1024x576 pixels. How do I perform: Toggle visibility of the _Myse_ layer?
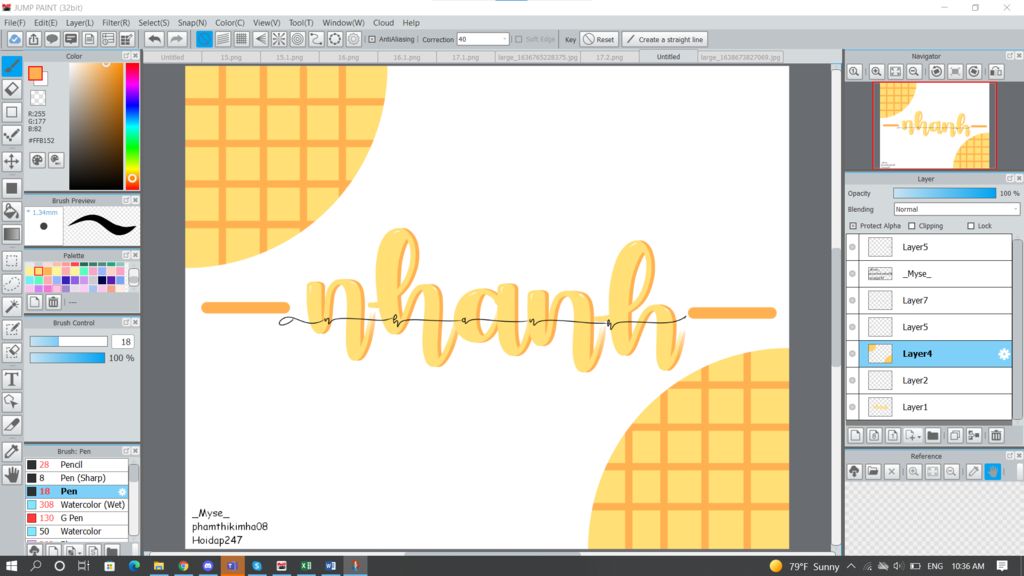[852, 274]
